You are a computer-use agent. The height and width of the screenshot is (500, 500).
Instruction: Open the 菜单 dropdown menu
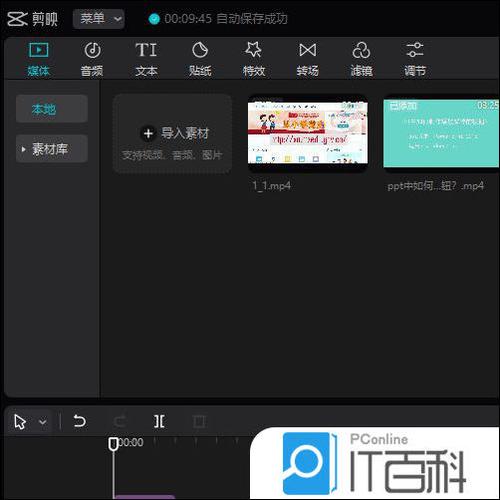click(x=99, y=19)
